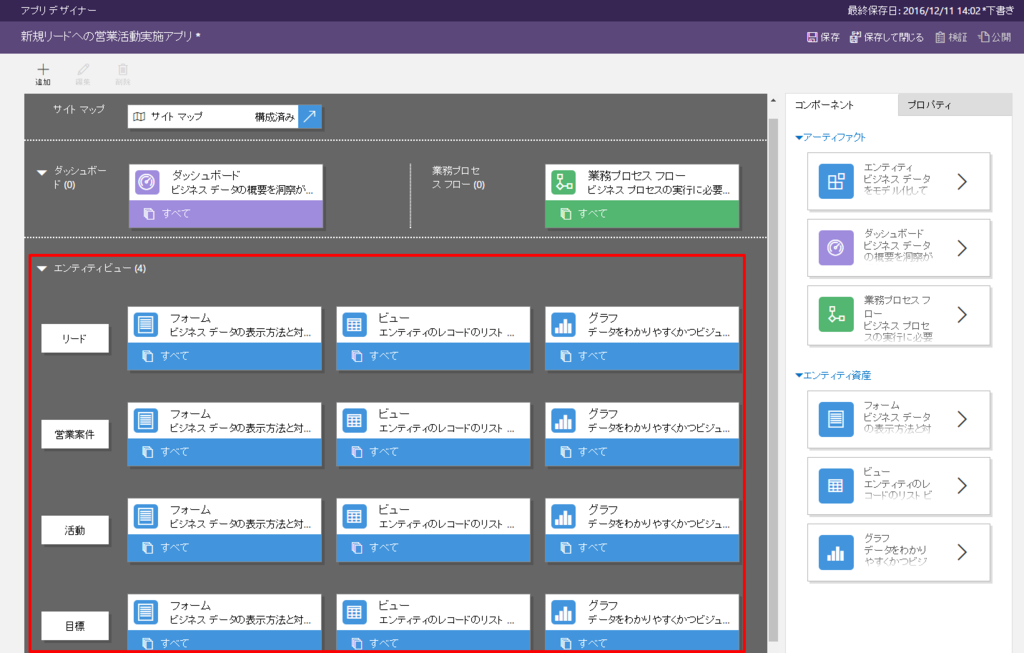
Task: Click the canvas vertical scrollbar
Action: pyautogui.click(x=773, y=379)
